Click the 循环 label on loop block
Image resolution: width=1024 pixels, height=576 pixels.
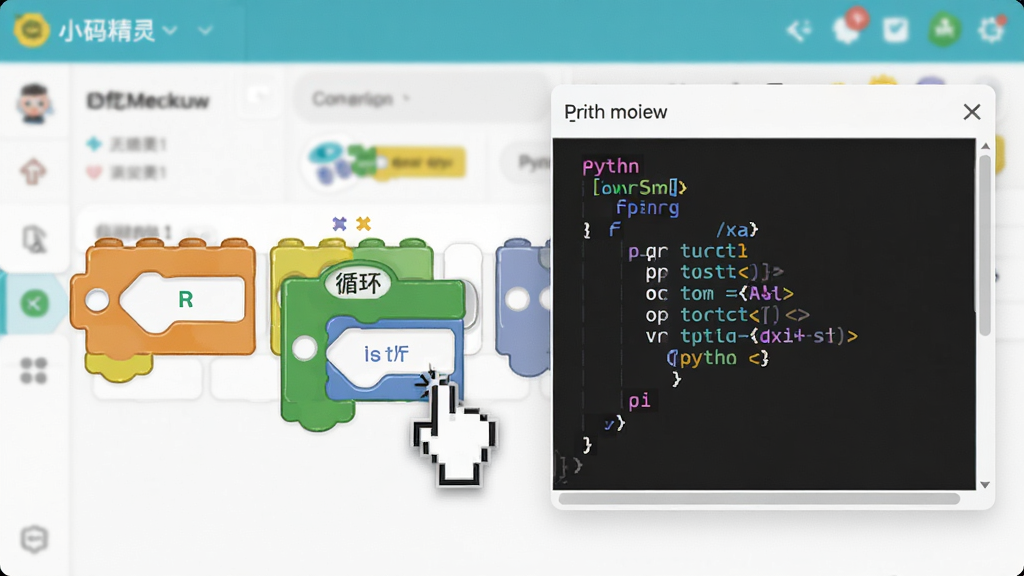(x=358, y=283)
